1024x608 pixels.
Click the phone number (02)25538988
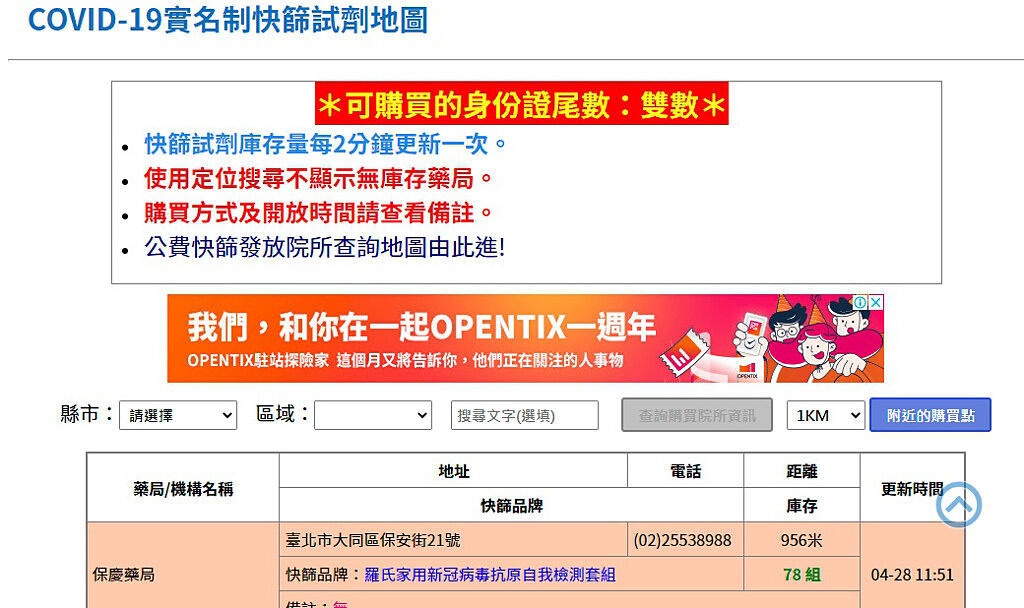(x=682, y=540)
